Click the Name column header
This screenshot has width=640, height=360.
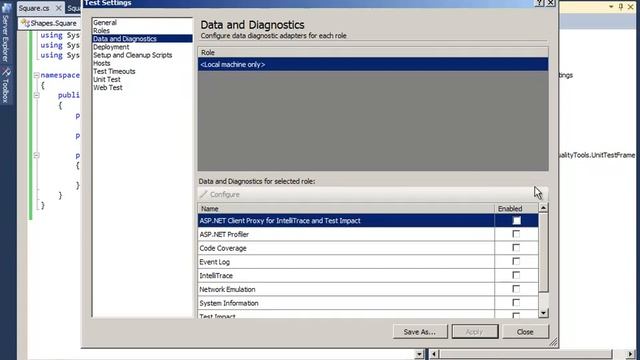pos(346,209)
